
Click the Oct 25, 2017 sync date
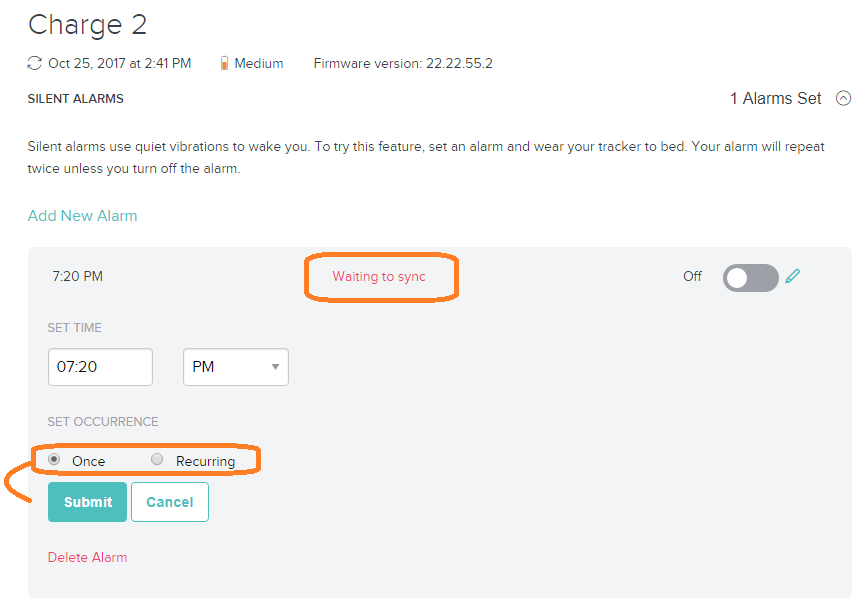[119, 64]
